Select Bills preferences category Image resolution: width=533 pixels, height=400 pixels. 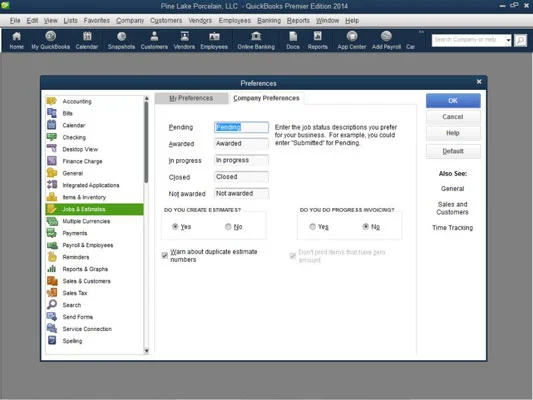click(94, 113)
